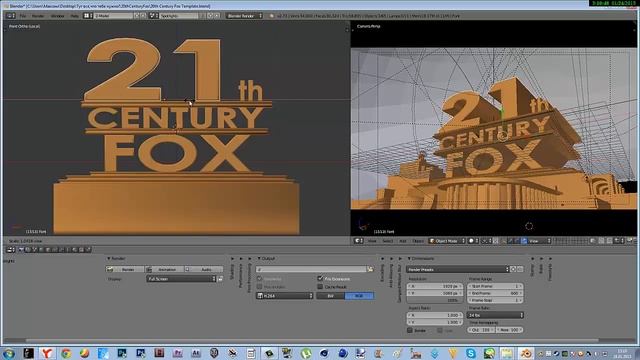Open the Object Mode dropdown
The width and height of the screenshot is (640, 360).
[x=447, y=241]
